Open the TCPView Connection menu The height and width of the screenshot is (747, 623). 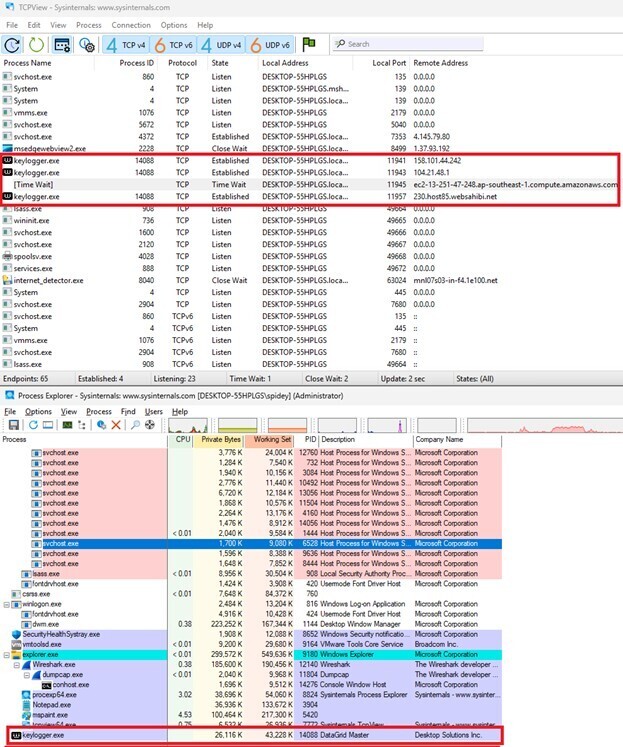(131, 25)
